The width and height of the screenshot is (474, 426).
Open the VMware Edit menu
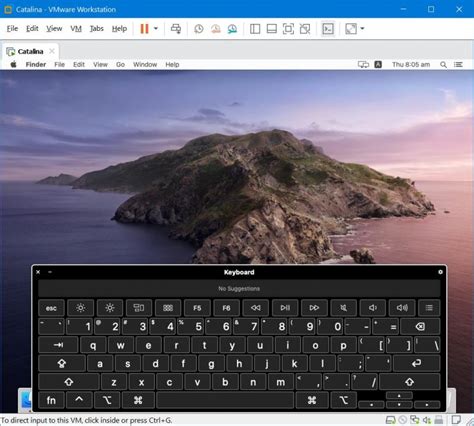point(32,29)
